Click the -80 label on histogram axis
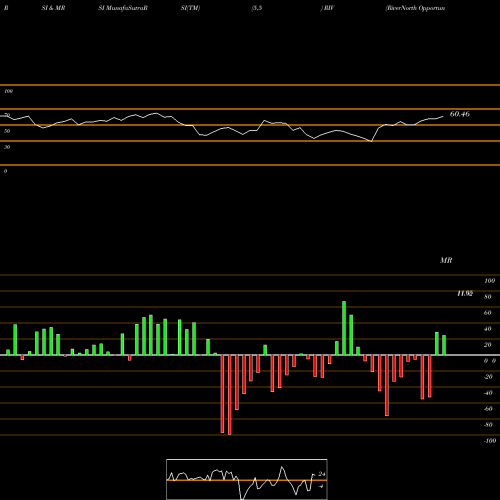The height and width of the screenshot is (500, 500). [488, 425]
